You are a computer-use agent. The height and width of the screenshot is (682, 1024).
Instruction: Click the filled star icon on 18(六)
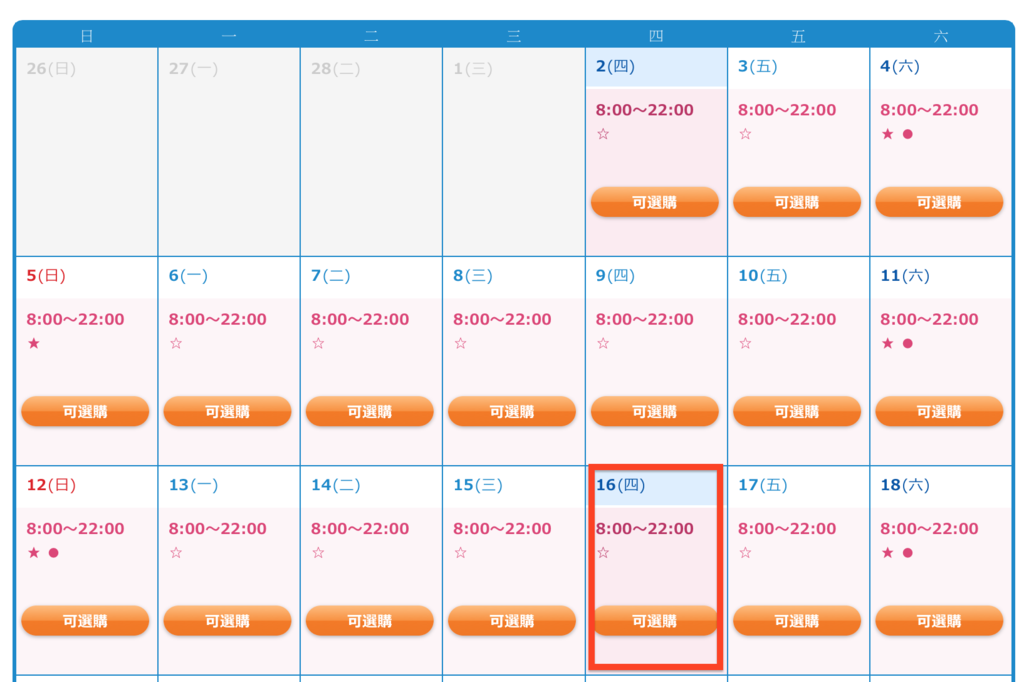(888, 553)
